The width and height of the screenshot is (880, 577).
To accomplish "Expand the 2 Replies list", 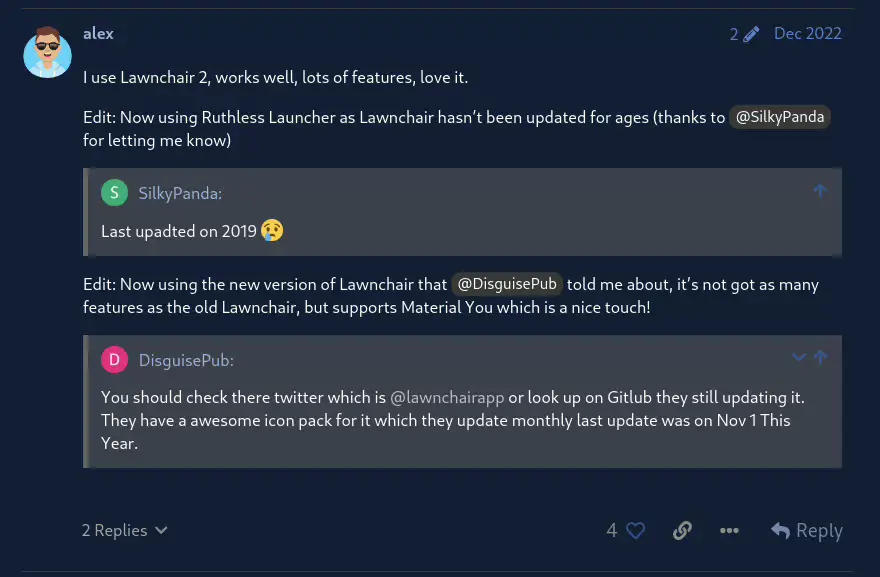I will [125, 530].
